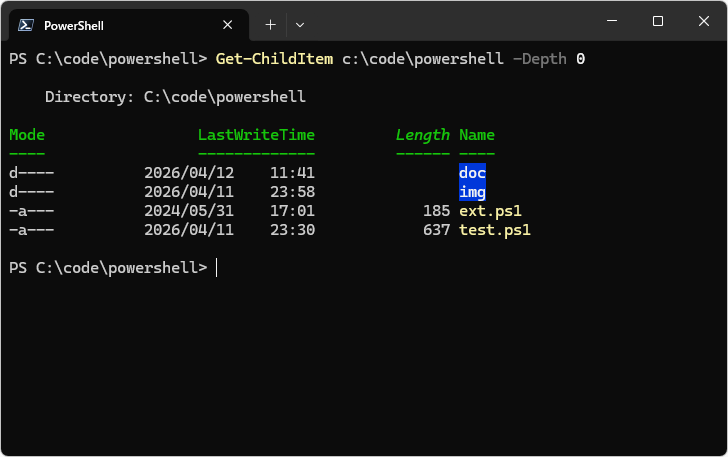Click the Mode column header
Viewport: 728px width, 457px height.
[27, 135]
